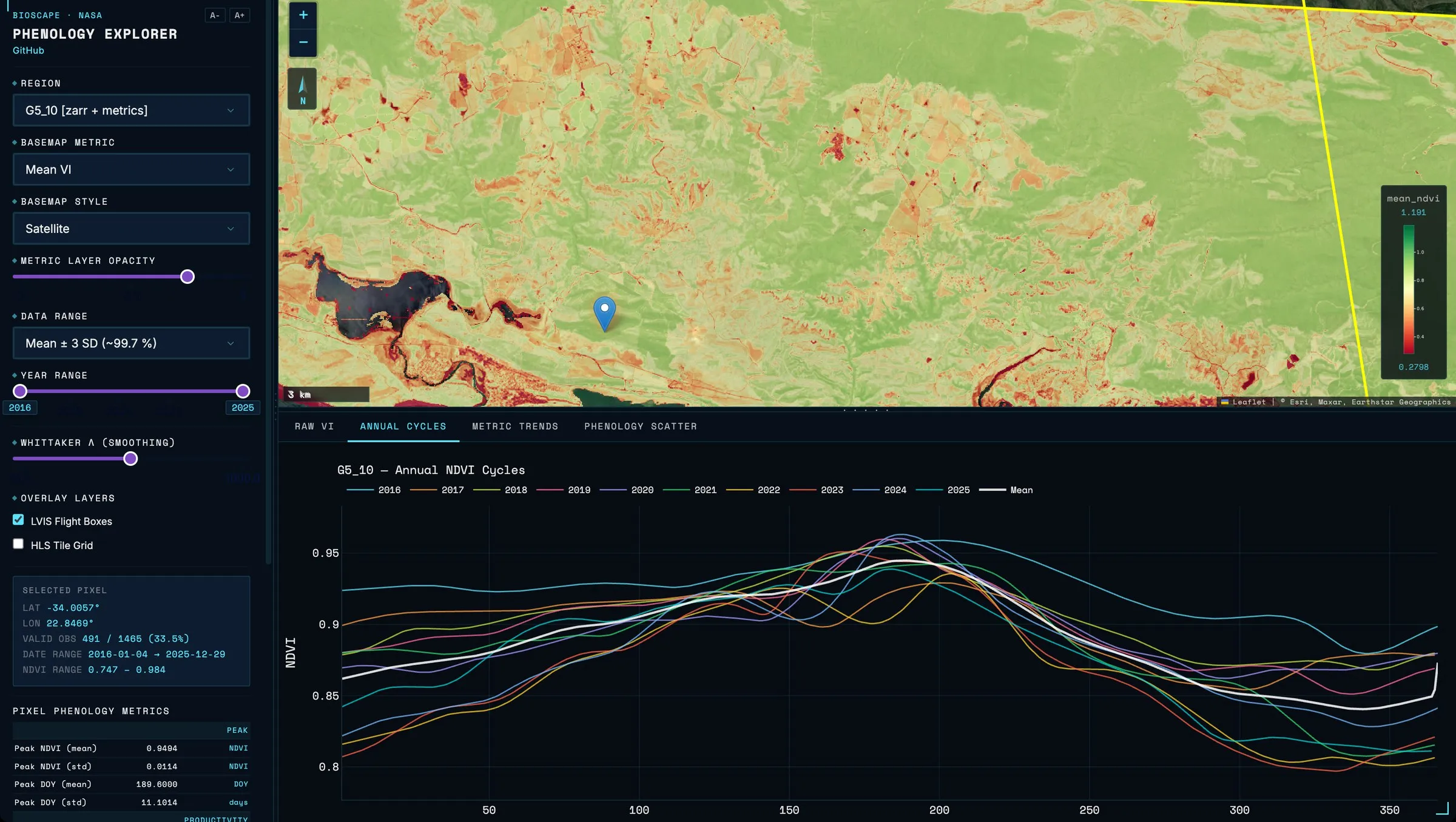The image size is (1456, 822).
Task: Click the Year Range start handle 2016
Action: (20, 391)
